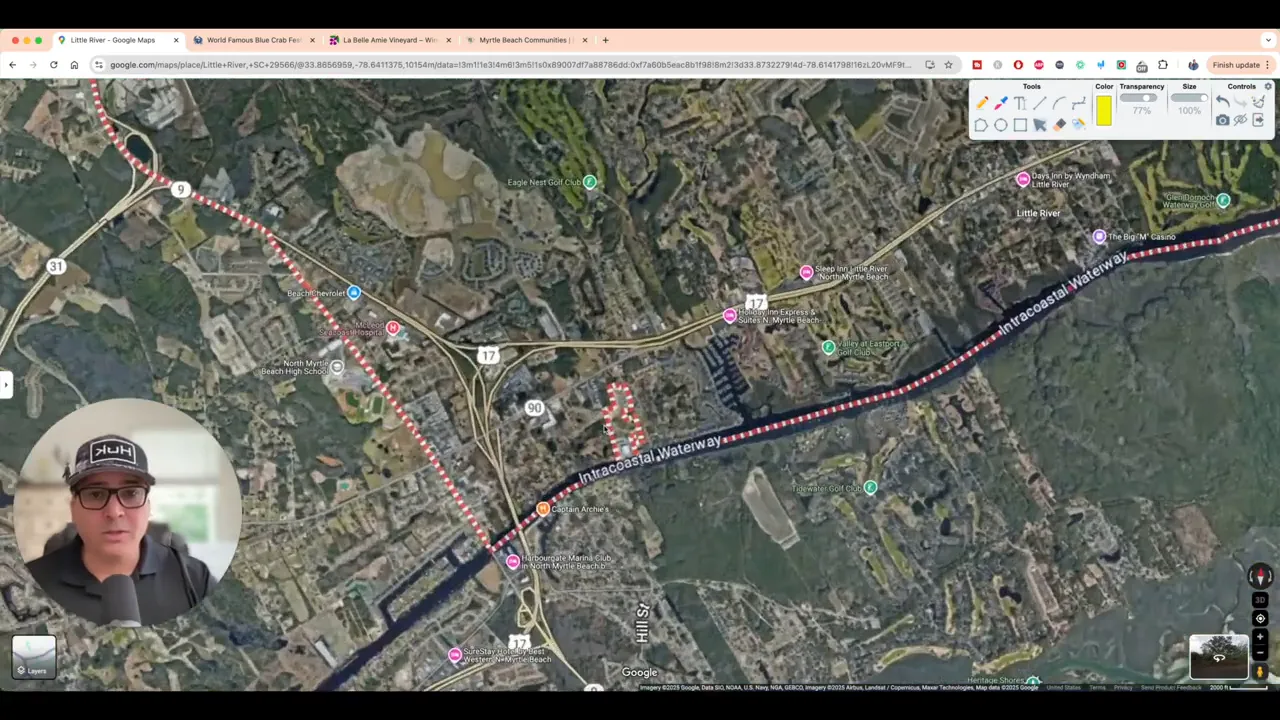The height and width of the screenshot is (720, 1280).
Task: Open Tidewater Golf Club marker
Action: click(x=870, y=488)
